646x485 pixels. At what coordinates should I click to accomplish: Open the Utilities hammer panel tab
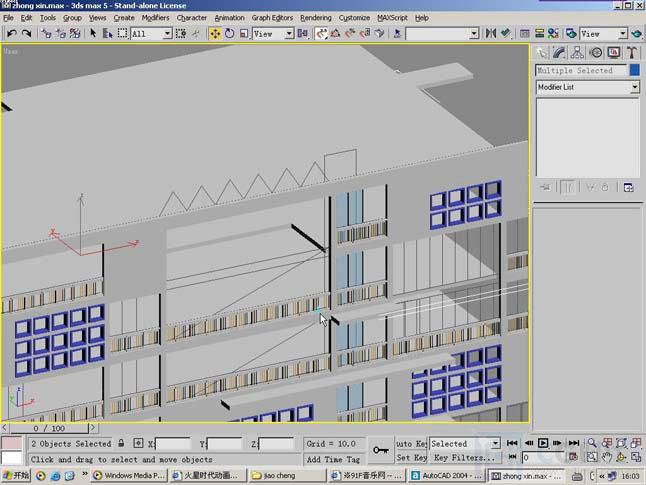click(x=631, y=53)
